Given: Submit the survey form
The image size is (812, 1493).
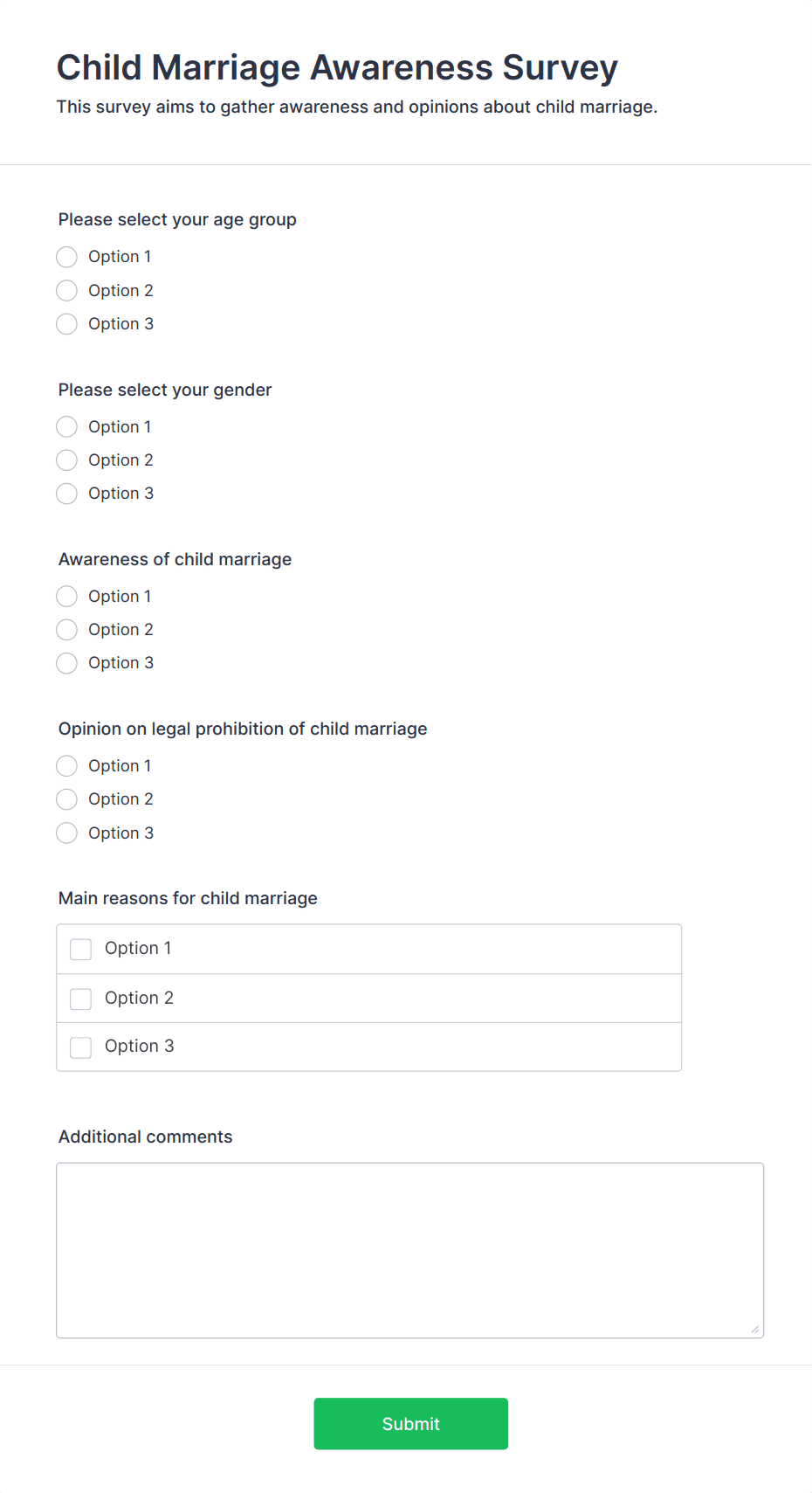Looking at the screenshot, I should point(410,1424).
